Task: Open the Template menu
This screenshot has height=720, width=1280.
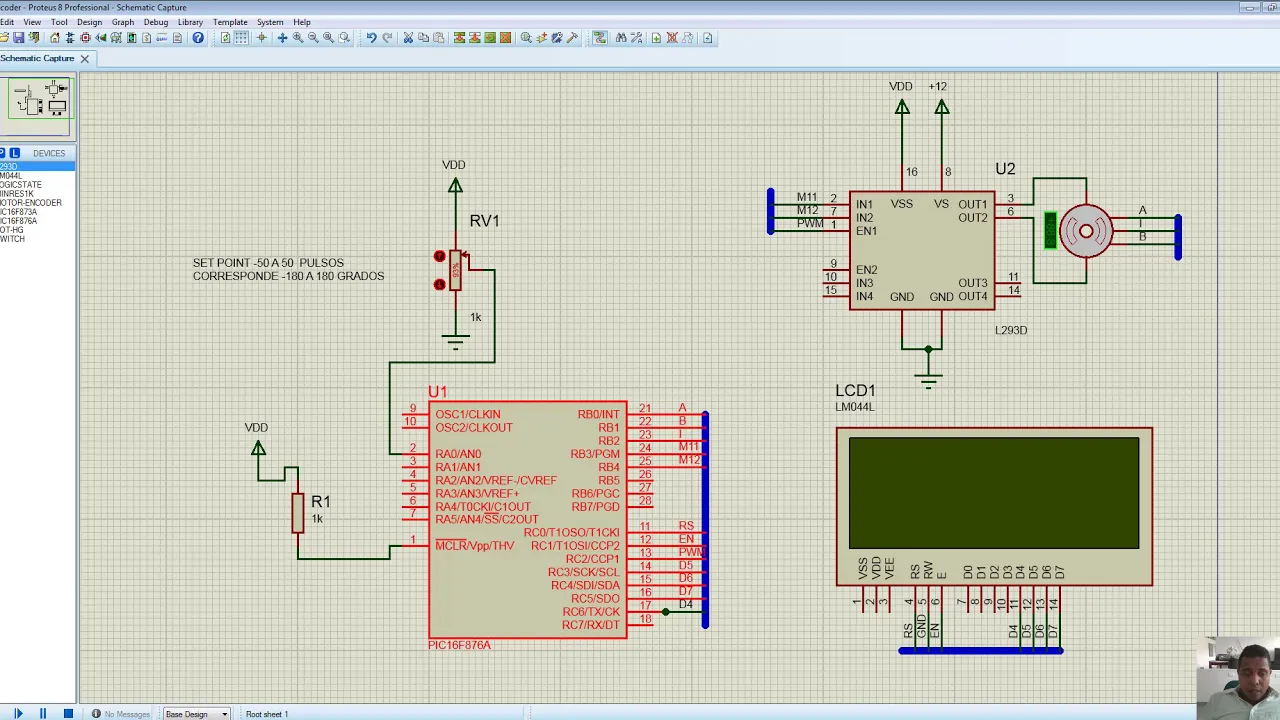Action: [x=230, y=22]
